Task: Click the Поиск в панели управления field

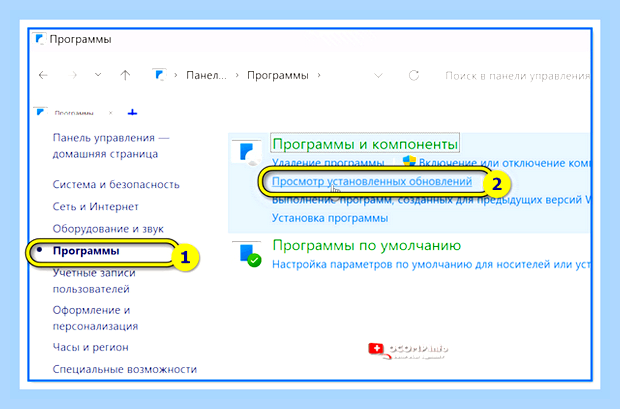Action: pos(517,76)
